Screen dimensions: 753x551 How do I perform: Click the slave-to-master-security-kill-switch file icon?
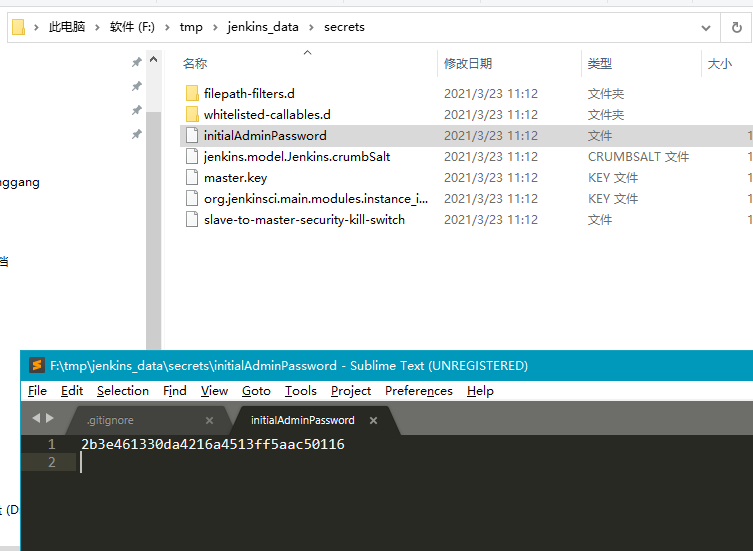[x=192, y=220]
